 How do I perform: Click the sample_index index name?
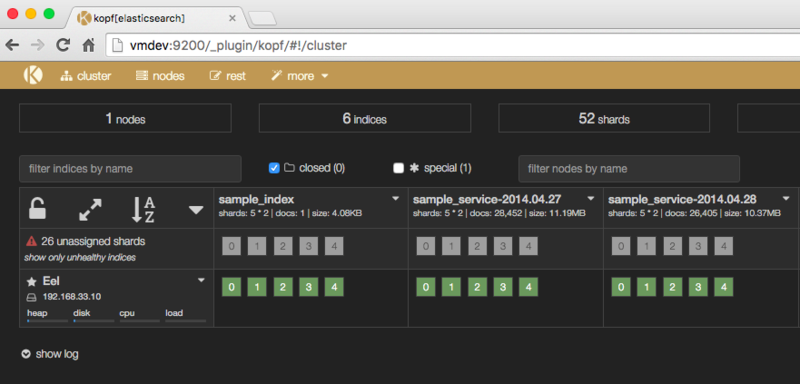point(256,199)
